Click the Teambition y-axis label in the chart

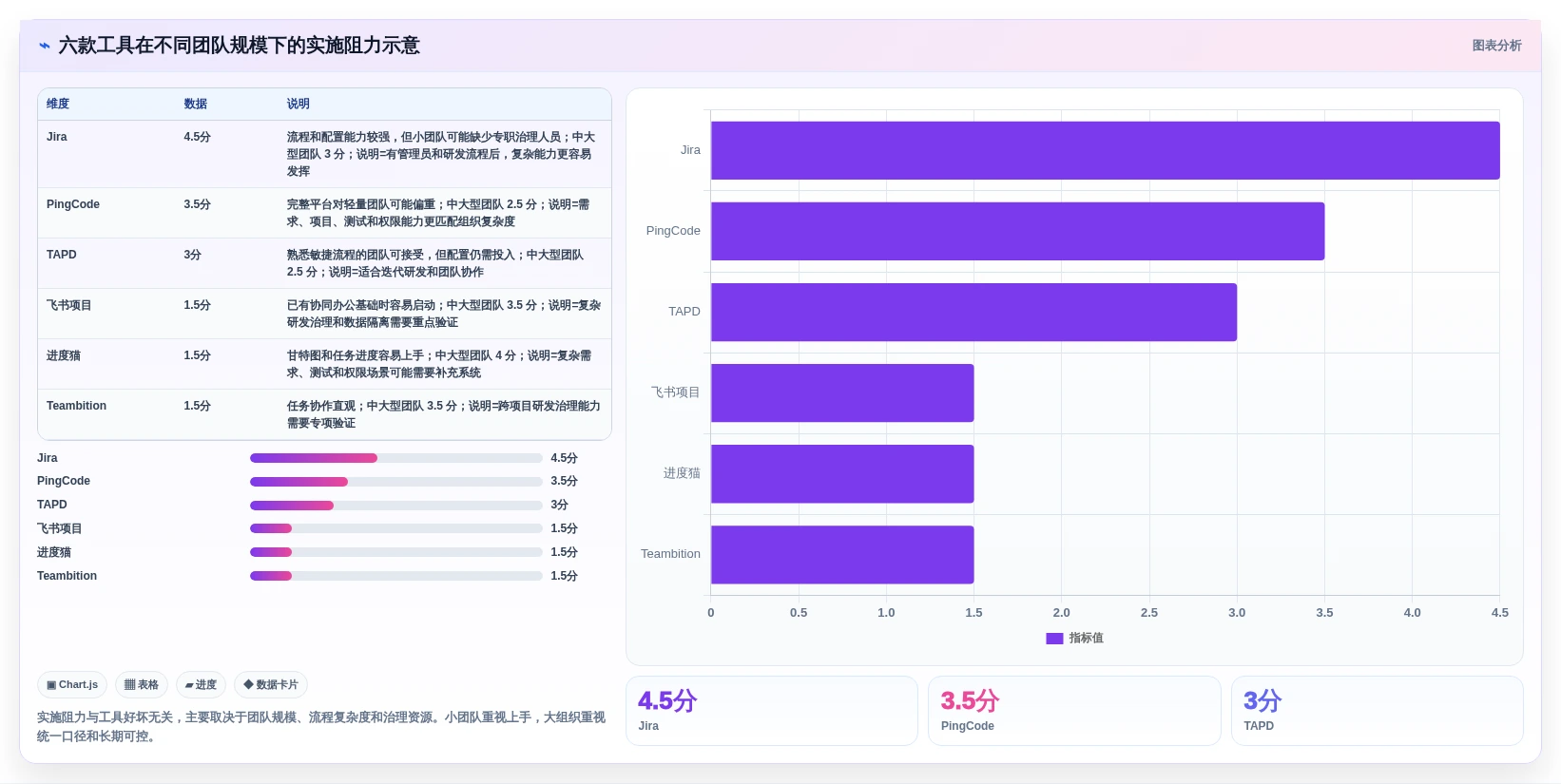(x=670, y=554)
